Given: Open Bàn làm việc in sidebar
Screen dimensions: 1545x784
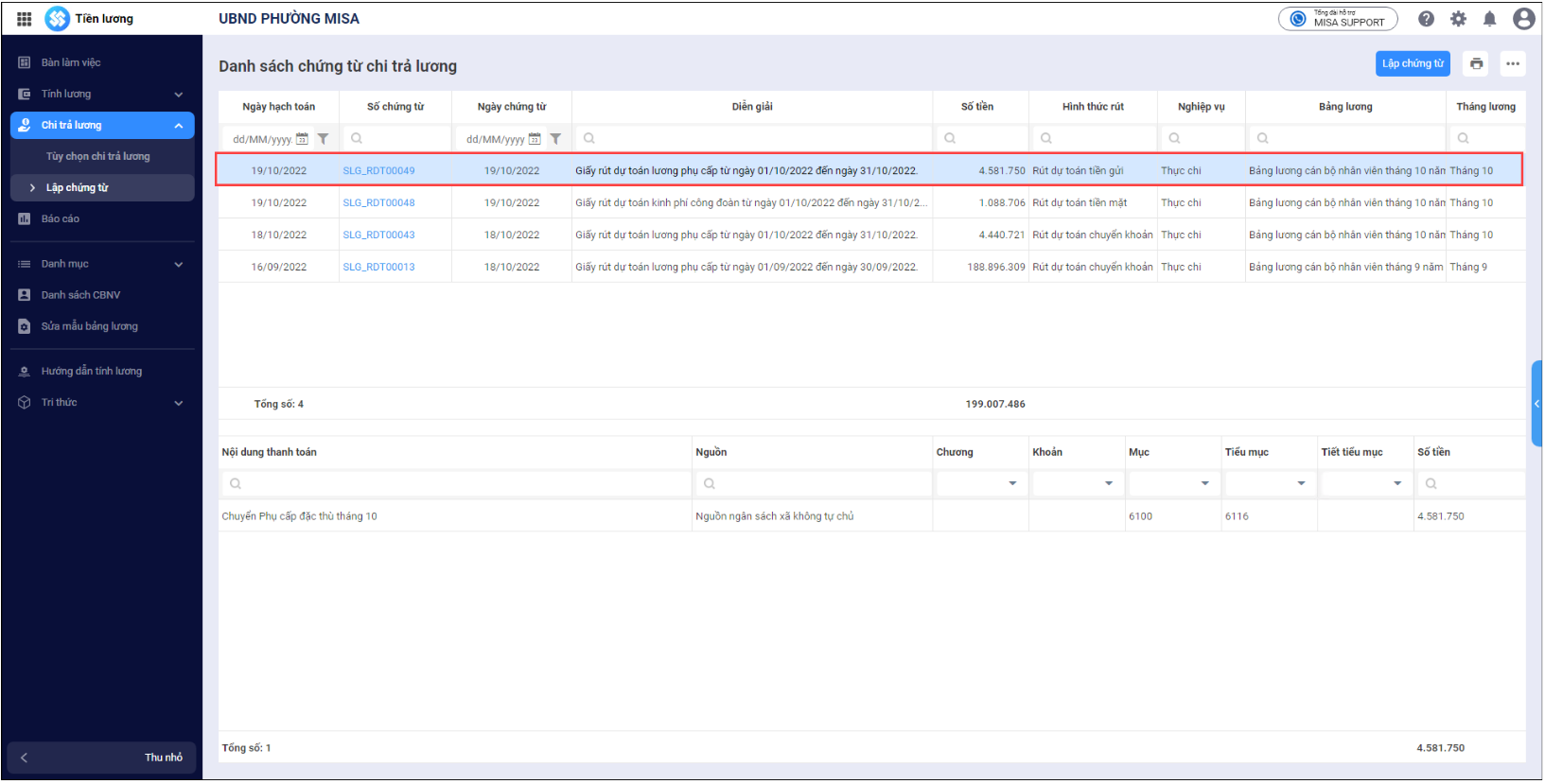Looking at the screenshot, I should coord(102,62).
